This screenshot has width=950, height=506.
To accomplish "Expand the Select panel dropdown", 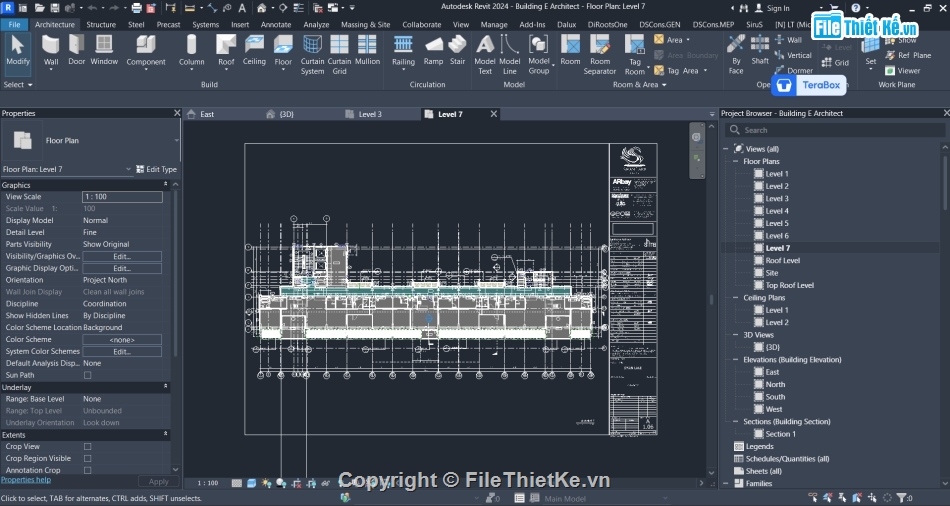I will [18, 85].
